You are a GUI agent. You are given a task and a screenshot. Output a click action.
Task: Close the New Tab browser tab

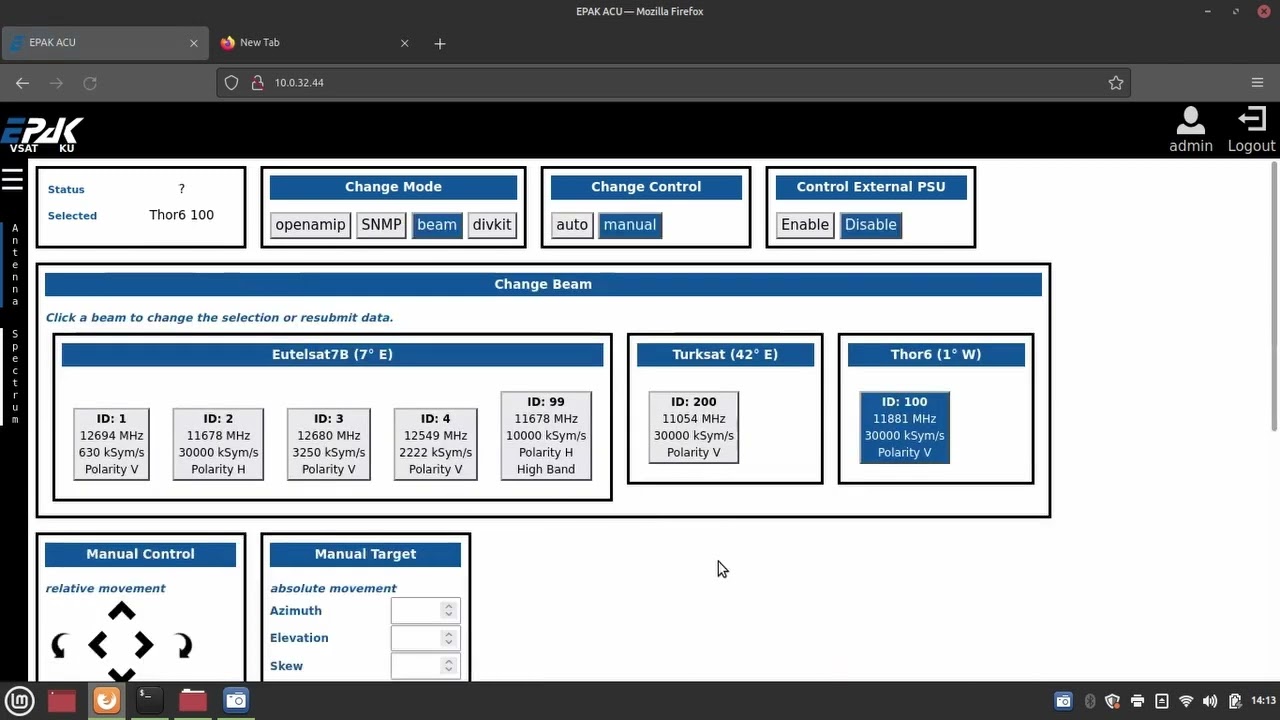pos(405,43)
